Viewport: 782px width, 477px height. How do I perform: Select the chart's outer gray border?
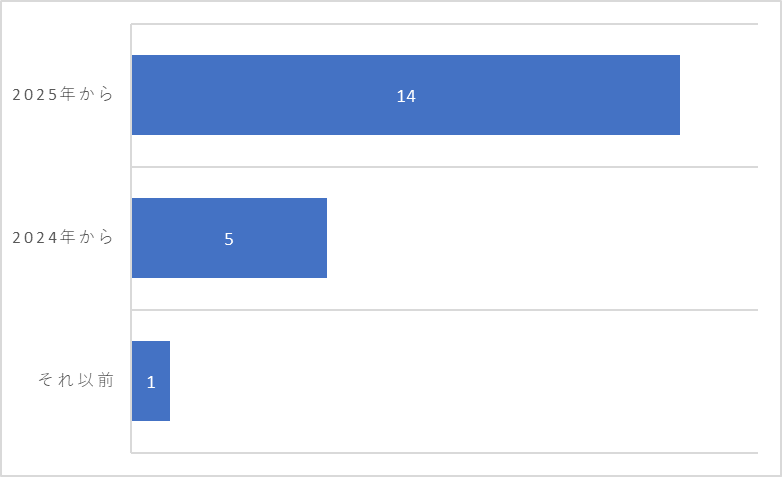tap(391, 1)
